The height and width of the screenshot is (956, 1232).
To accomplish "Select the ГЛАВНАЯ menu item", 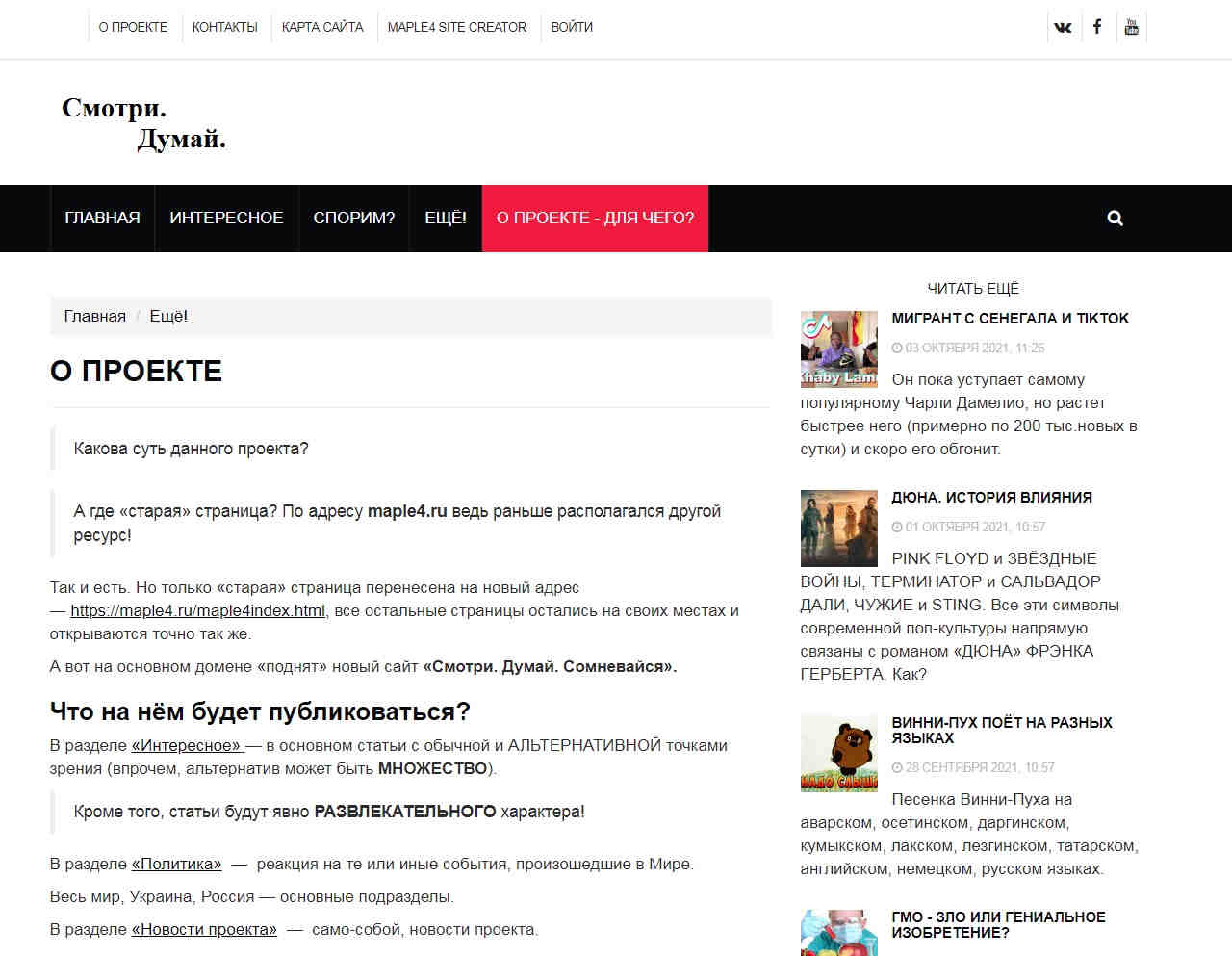I will point(102,219).
